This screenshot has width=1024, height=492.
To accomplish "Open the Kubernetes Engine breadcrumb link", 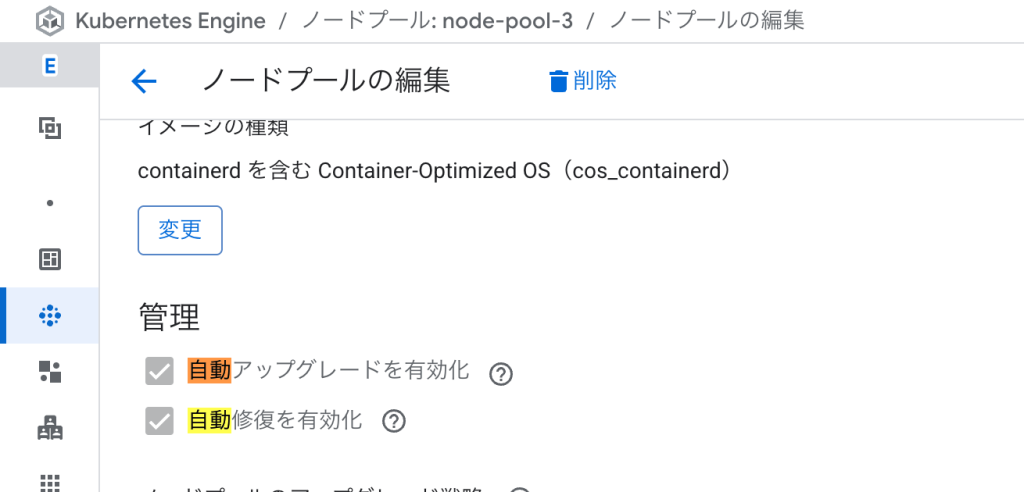I will tap(170, 22).
